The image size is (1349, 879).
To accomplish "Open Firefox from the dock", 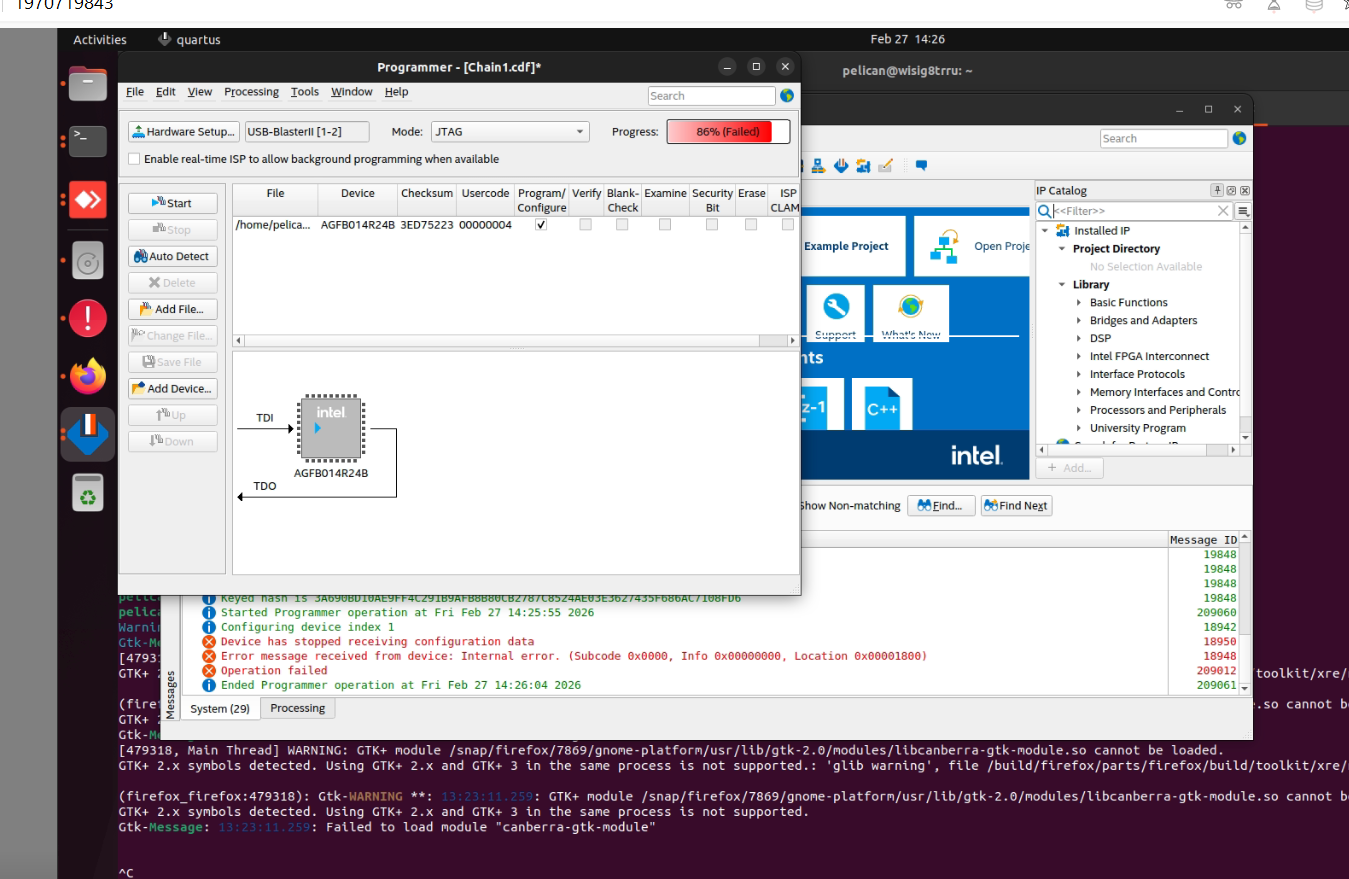I will (x=88, y=377).
